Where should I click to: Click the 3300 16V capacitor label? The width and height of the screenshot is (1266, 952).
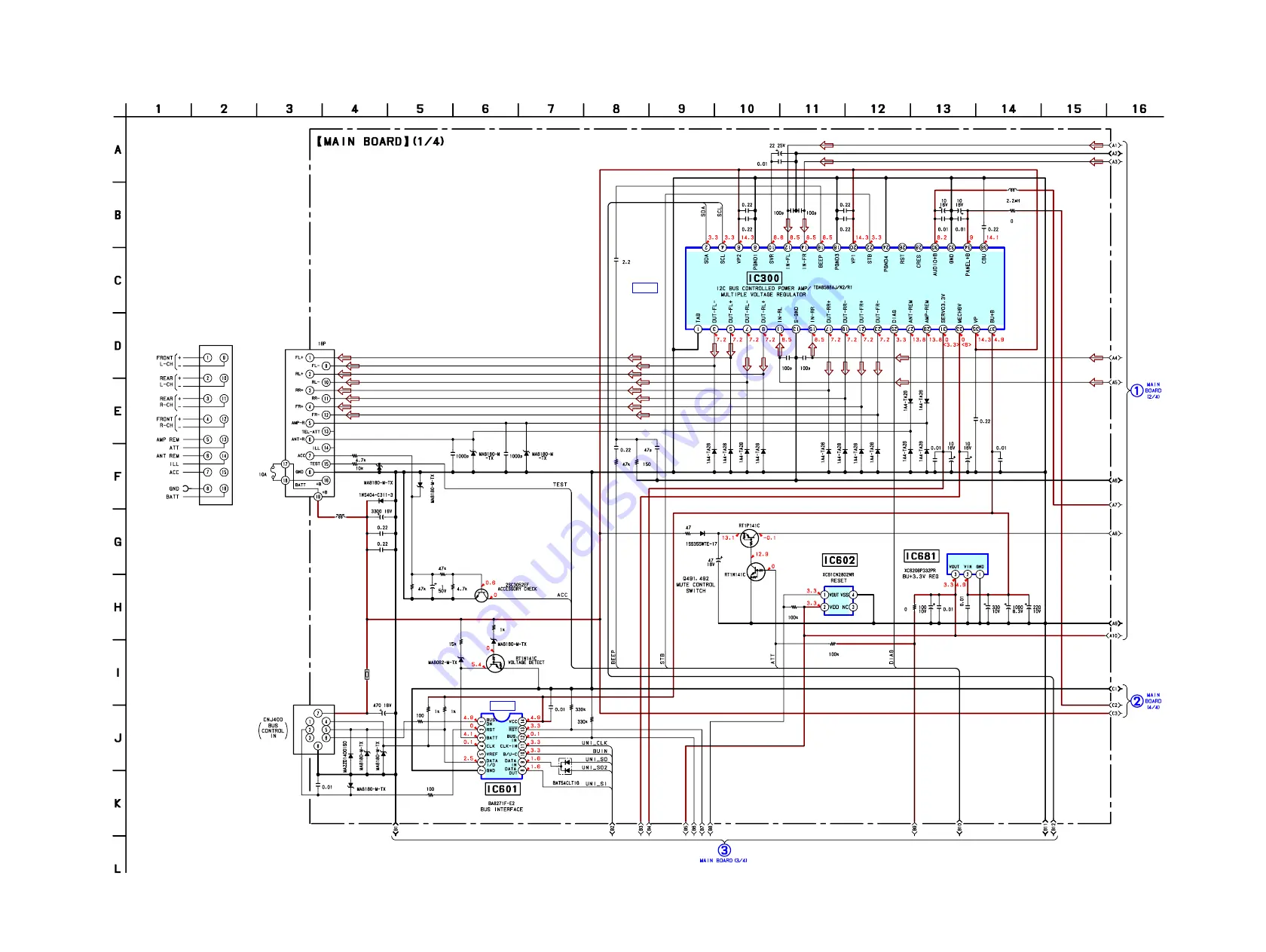381,512
